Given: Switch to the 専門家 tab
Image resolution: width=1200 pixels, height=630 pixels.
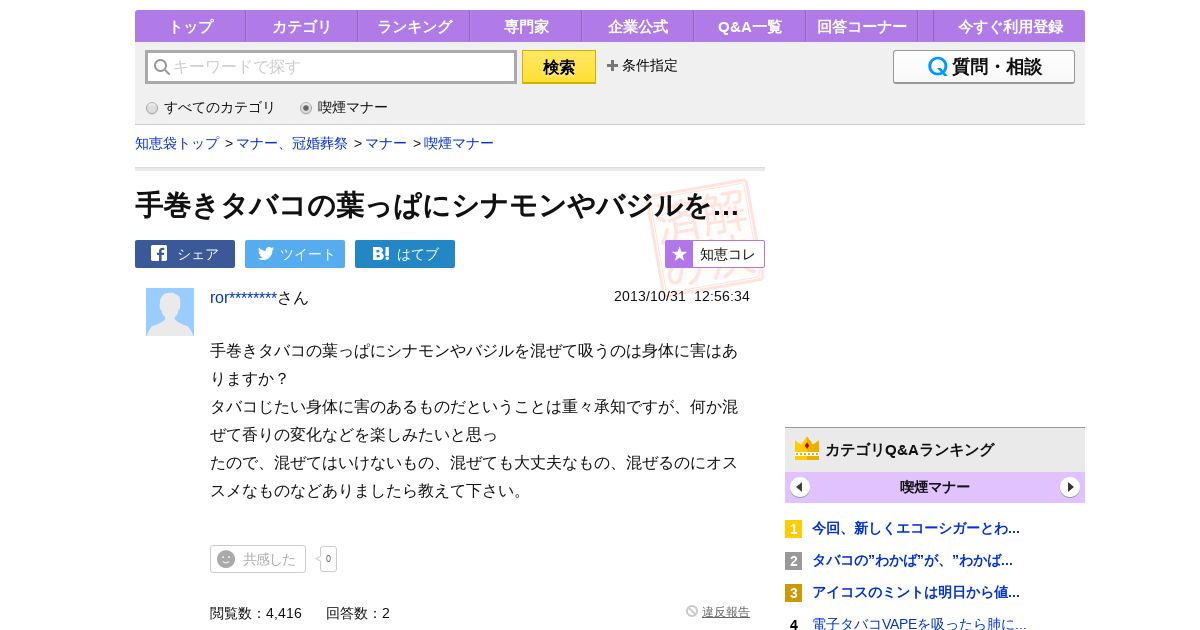Looking at the screenshot, I should tap(525, 27).
